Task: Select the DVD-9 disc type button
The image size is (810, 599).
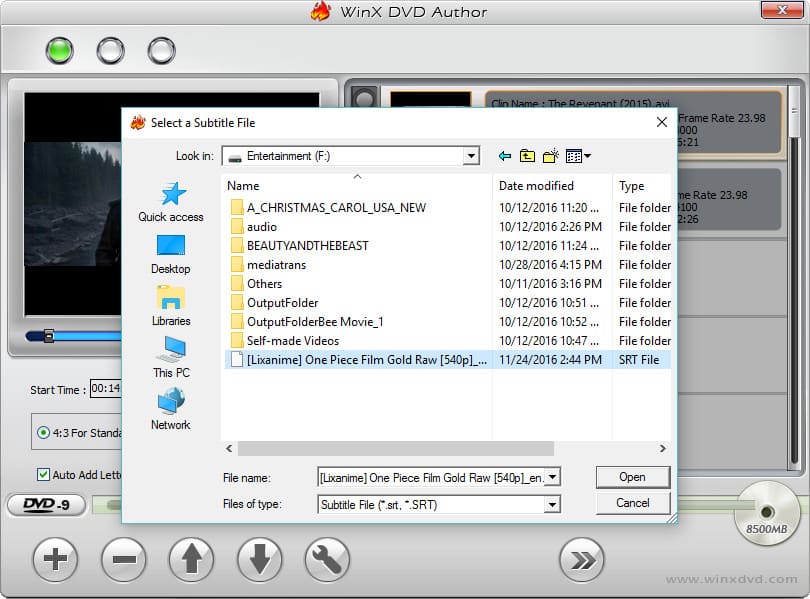Action: tap(46, 505)
